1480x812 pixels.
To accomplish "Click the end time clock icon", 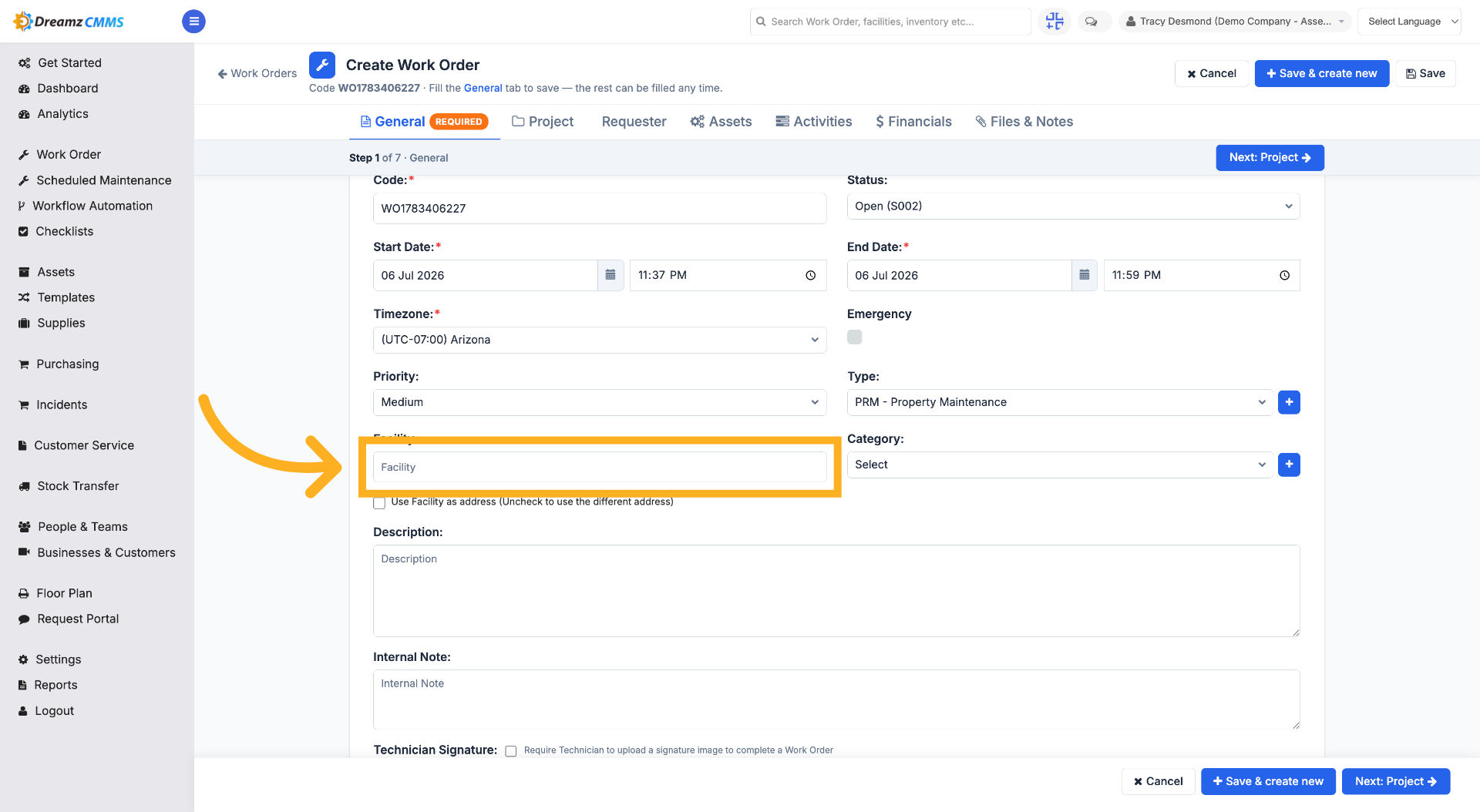I will [x=1284, y=275].
